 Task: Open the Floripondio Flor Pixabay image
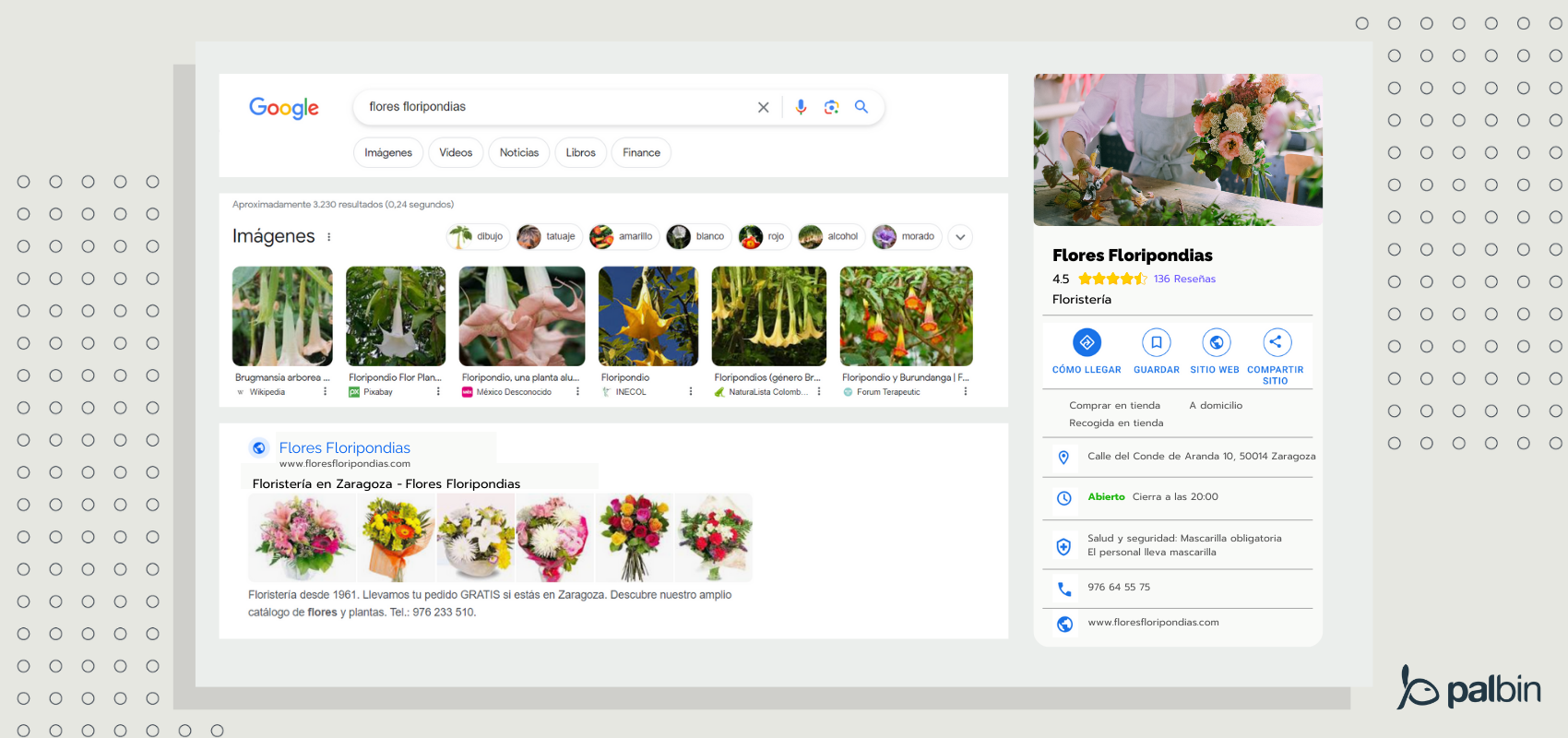pyautogui.click(x=396, y=316)
